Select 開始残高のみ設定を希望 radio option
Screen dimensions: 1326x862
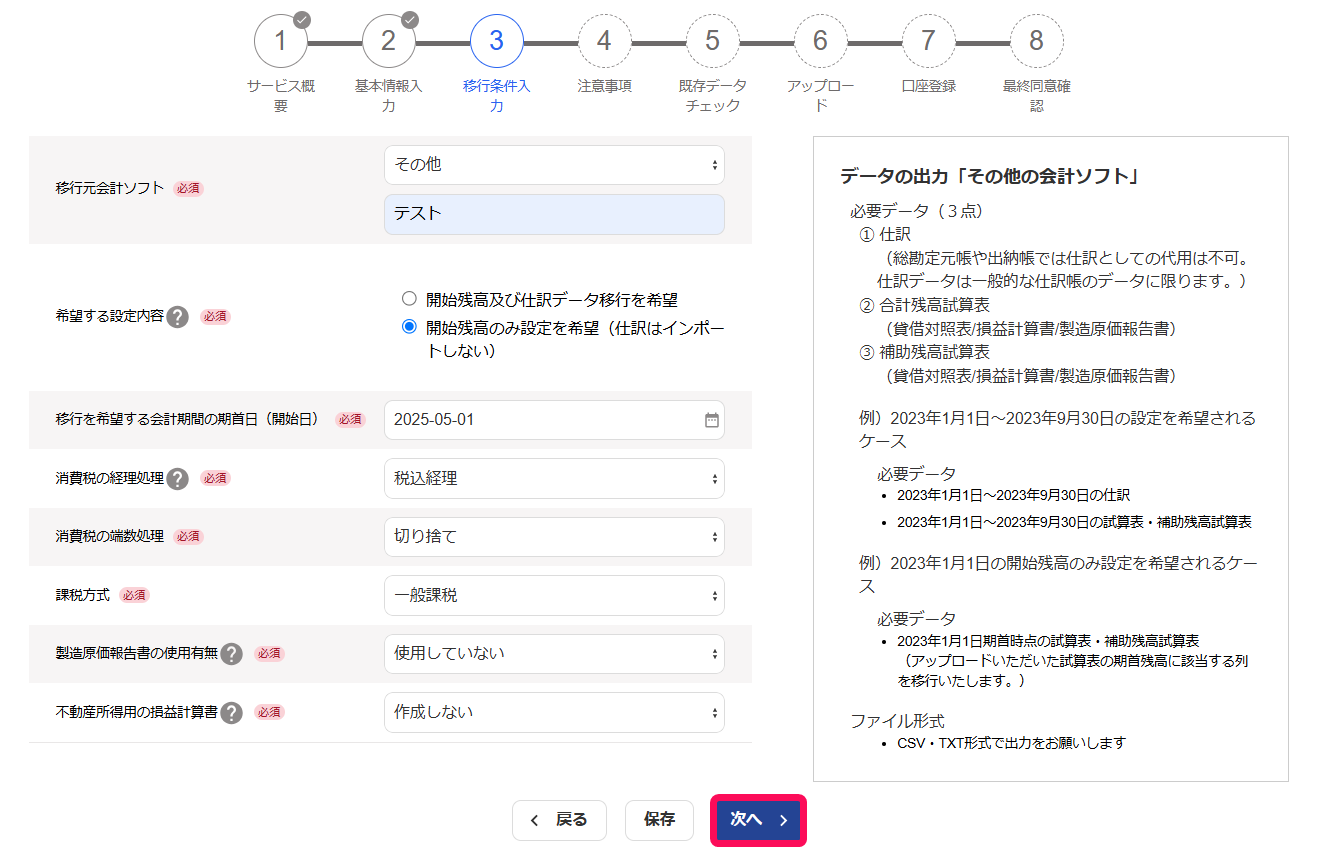point(408,326)
